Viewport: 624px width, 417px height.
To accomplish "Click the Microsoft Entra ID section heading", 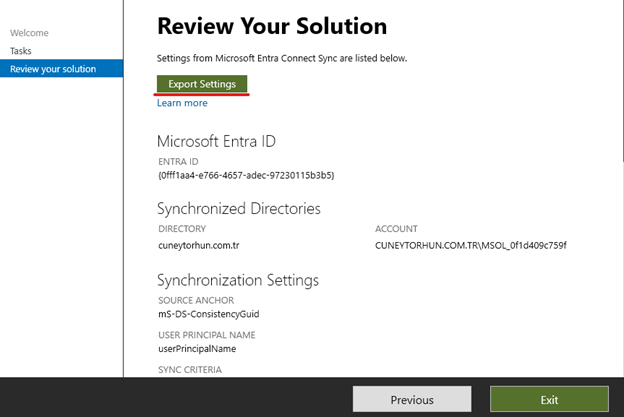I will click(x=216, y=141).
